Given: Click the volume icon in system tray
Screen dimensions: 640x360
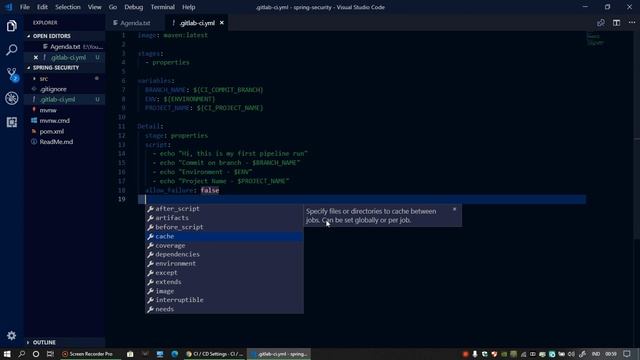Looking at the screenshot, I should (571, 354).
